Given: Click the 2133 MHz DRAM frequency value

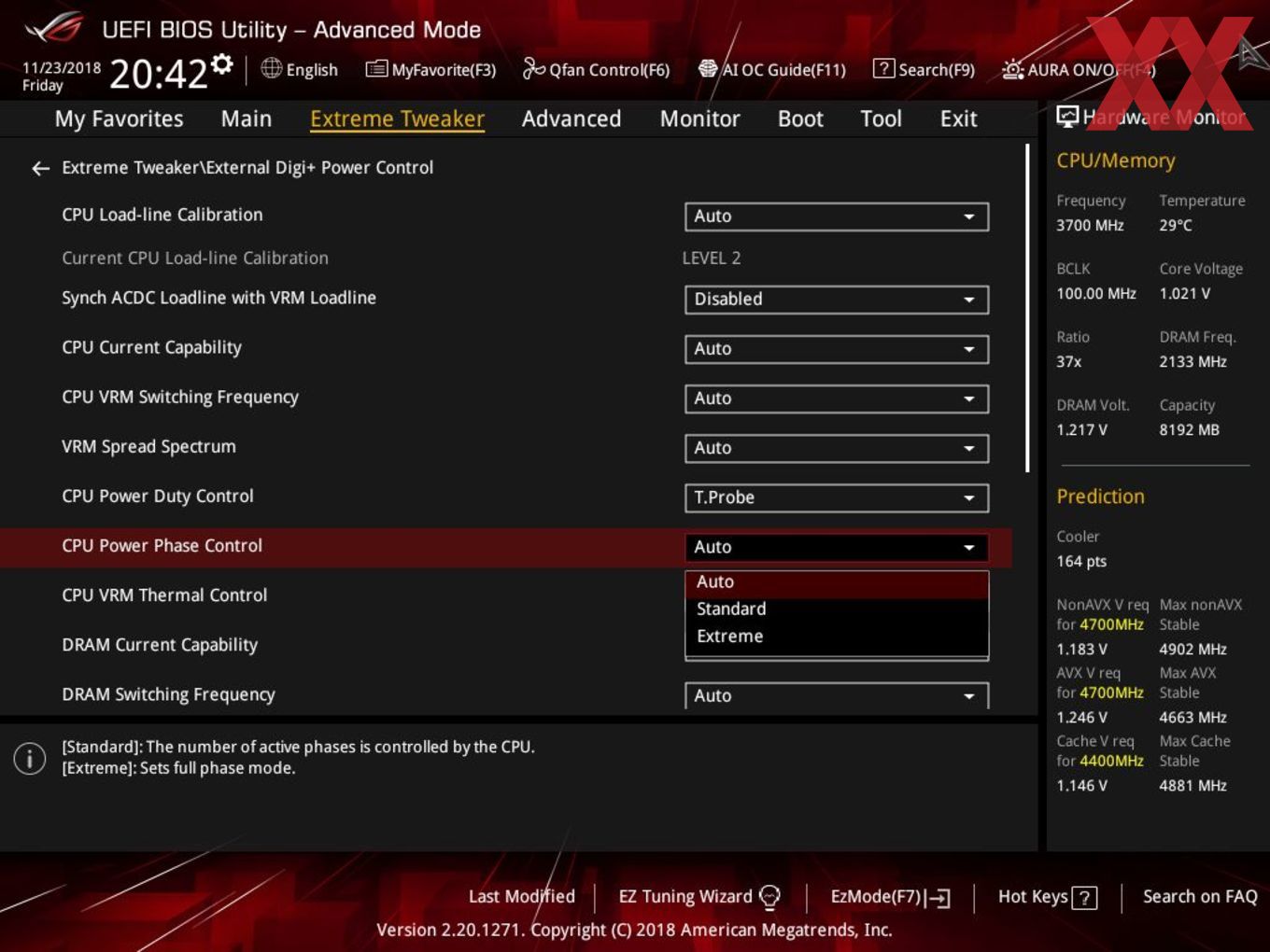Looking at the screenshot, I should coord(1192,361).
